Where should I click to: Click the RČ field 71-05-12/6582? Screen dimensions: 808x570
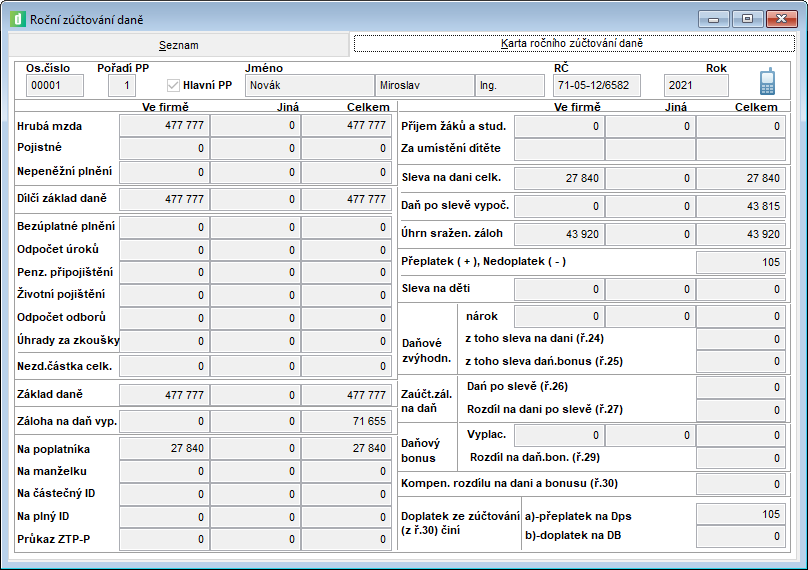(x=597, y=86)
